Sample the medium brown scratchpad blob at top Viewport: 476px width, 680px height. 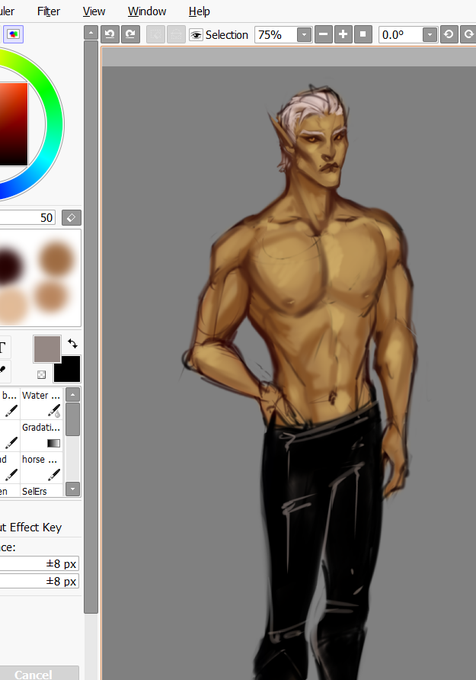click(56, 259)
